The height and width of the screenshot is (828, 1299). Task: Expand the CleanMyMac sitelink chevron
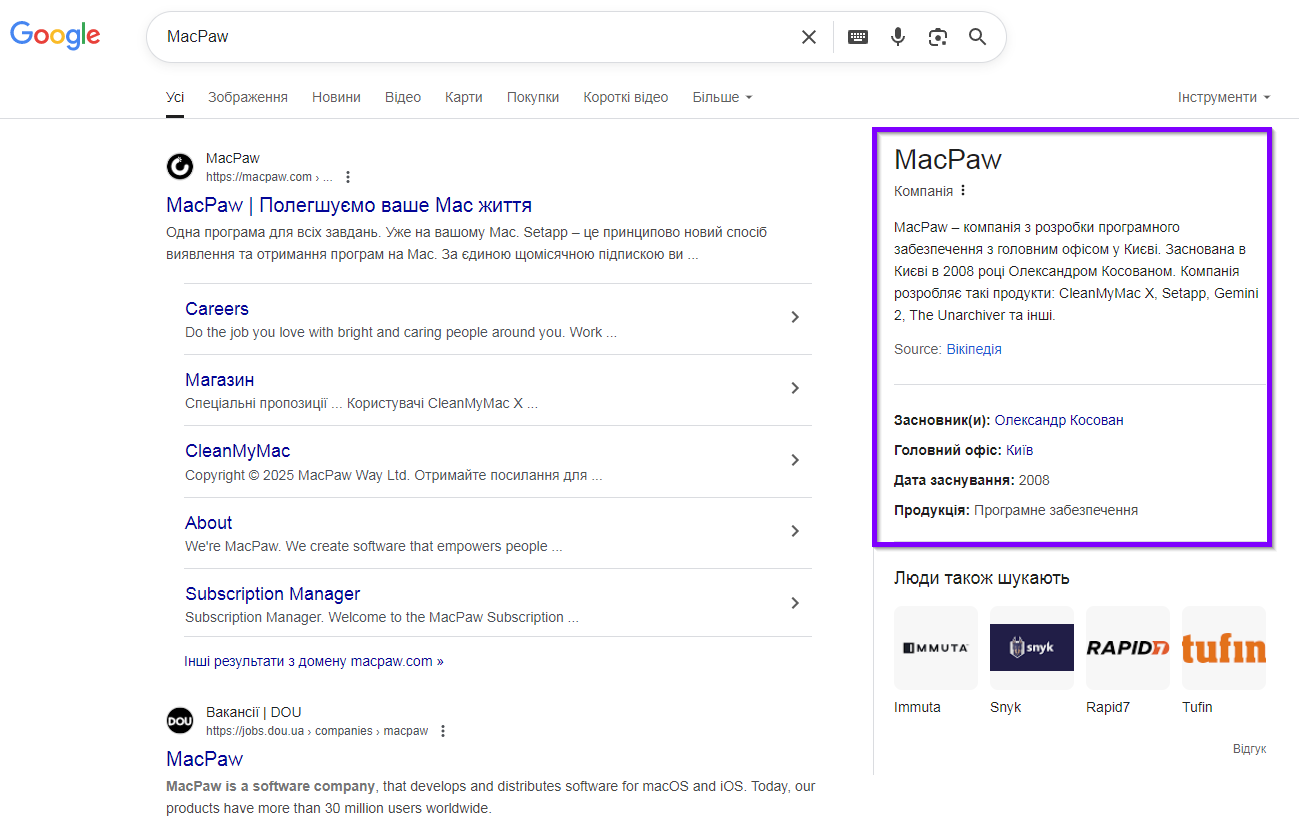[x=795, y=460]
